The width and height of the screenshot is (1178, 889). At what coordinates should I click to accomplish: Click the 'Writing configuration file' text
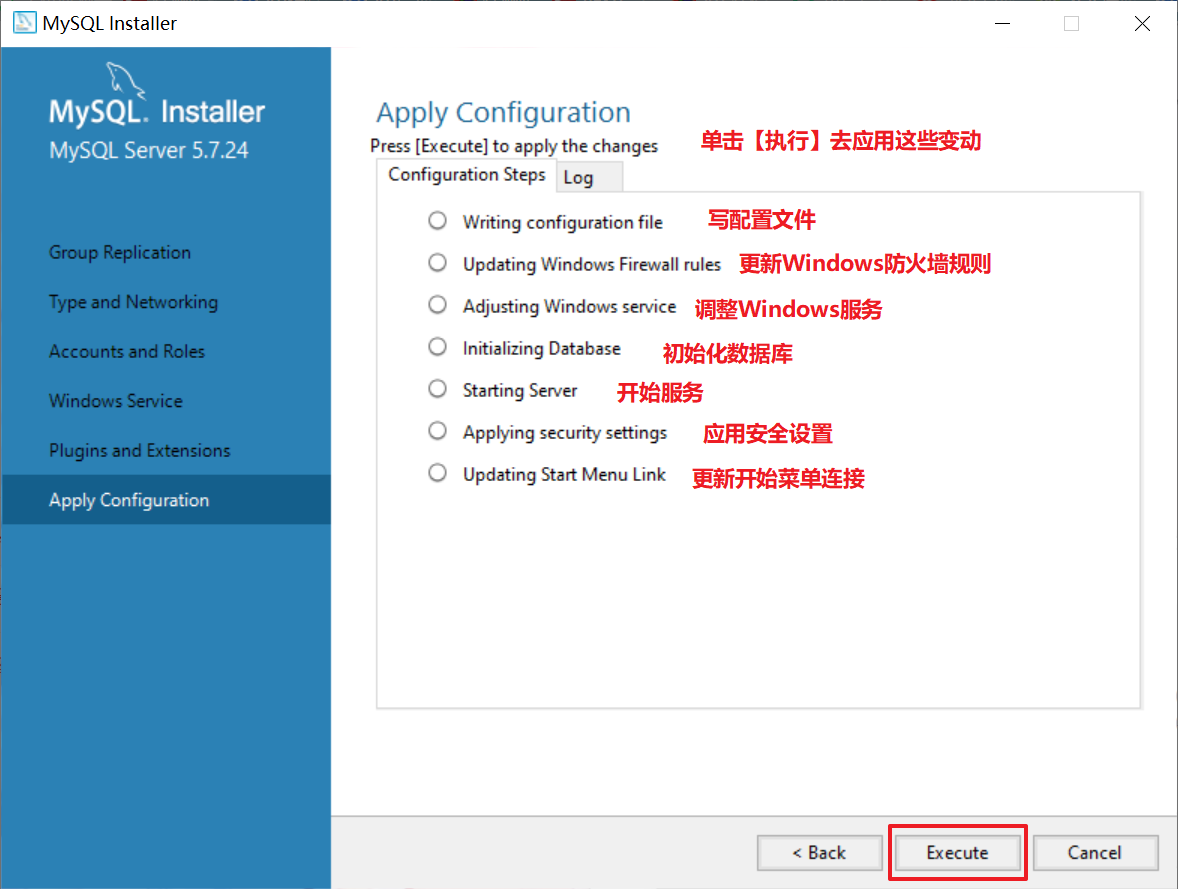[x=563, y=222]
